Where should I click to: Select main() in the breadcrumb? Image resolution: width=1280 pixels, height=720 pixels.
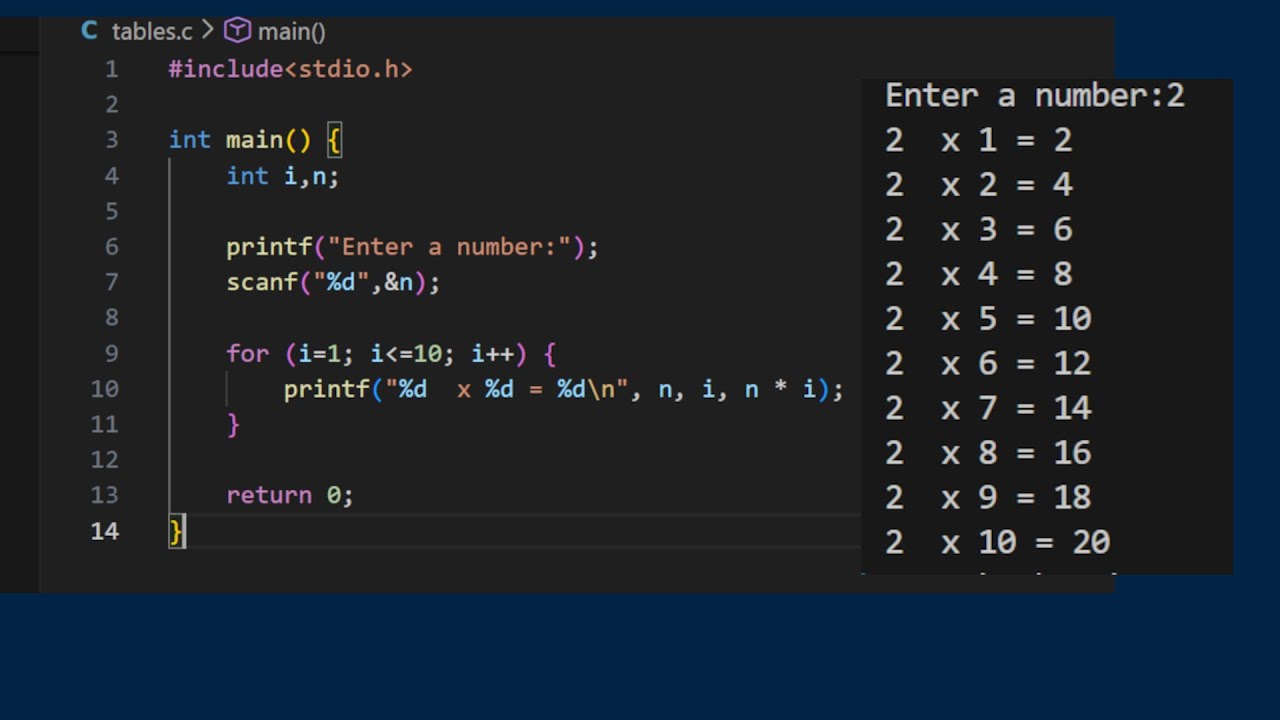(291, 32)
